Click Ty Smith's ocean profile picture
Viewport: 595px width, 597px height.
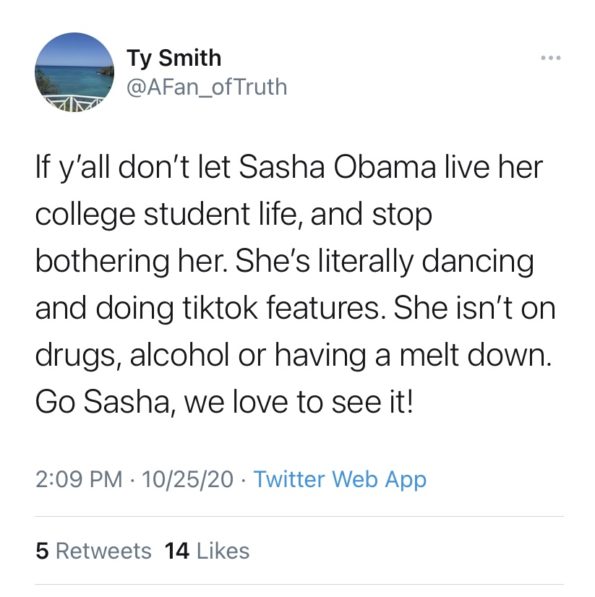pyautogui.click(x=75, y=72)
